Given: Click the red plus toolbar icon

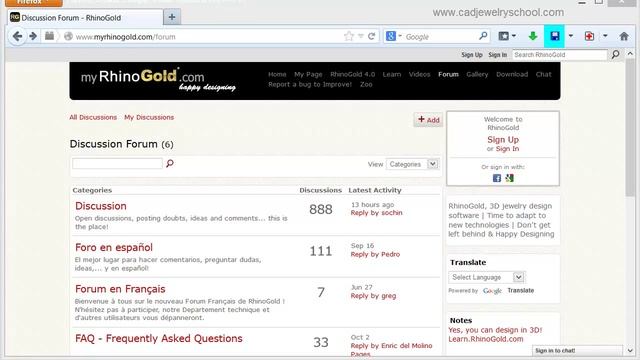Looking at the screenshot, I should [x=589, y=36].
